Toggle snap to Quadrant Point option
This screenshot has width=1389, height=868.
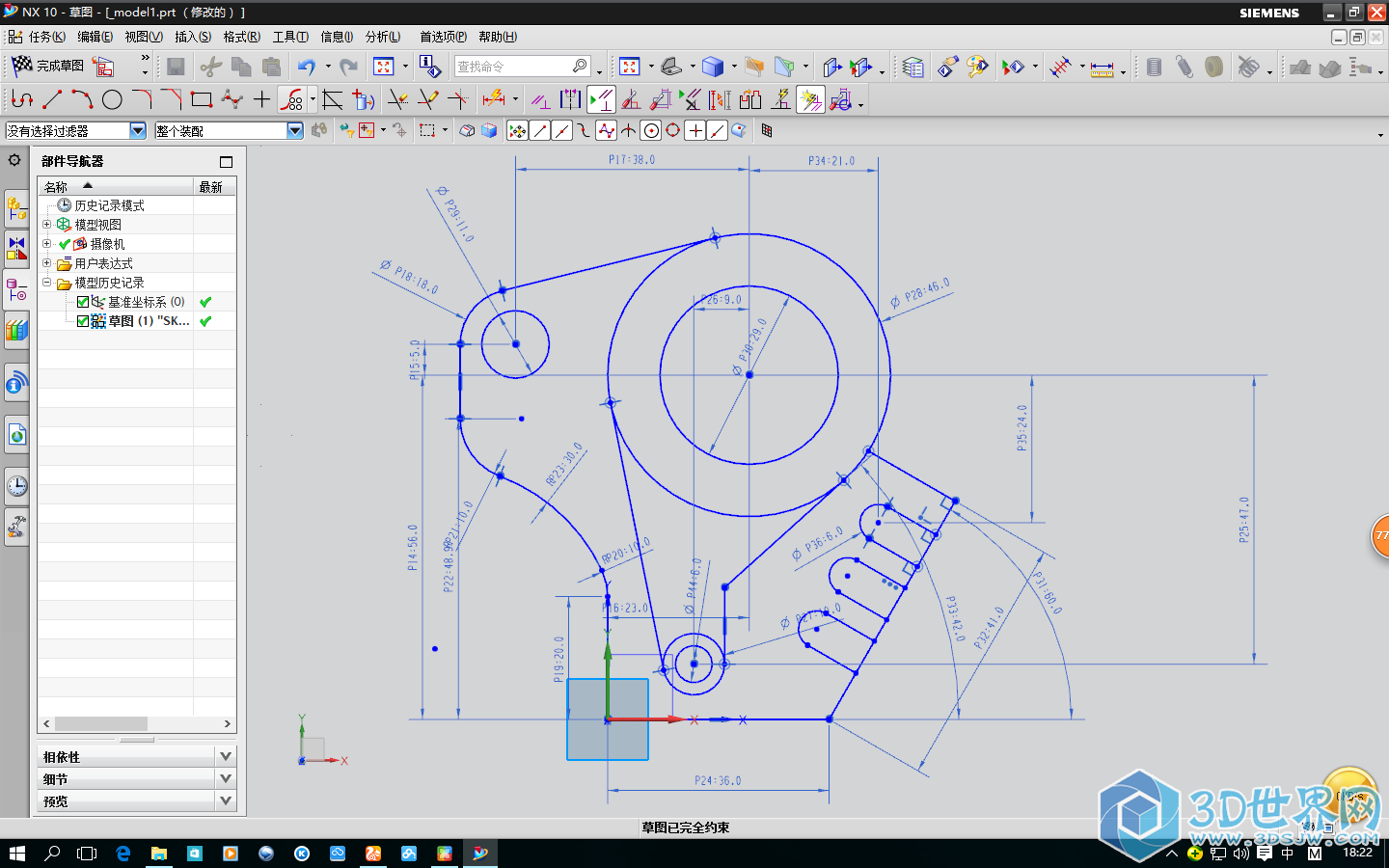673,131
